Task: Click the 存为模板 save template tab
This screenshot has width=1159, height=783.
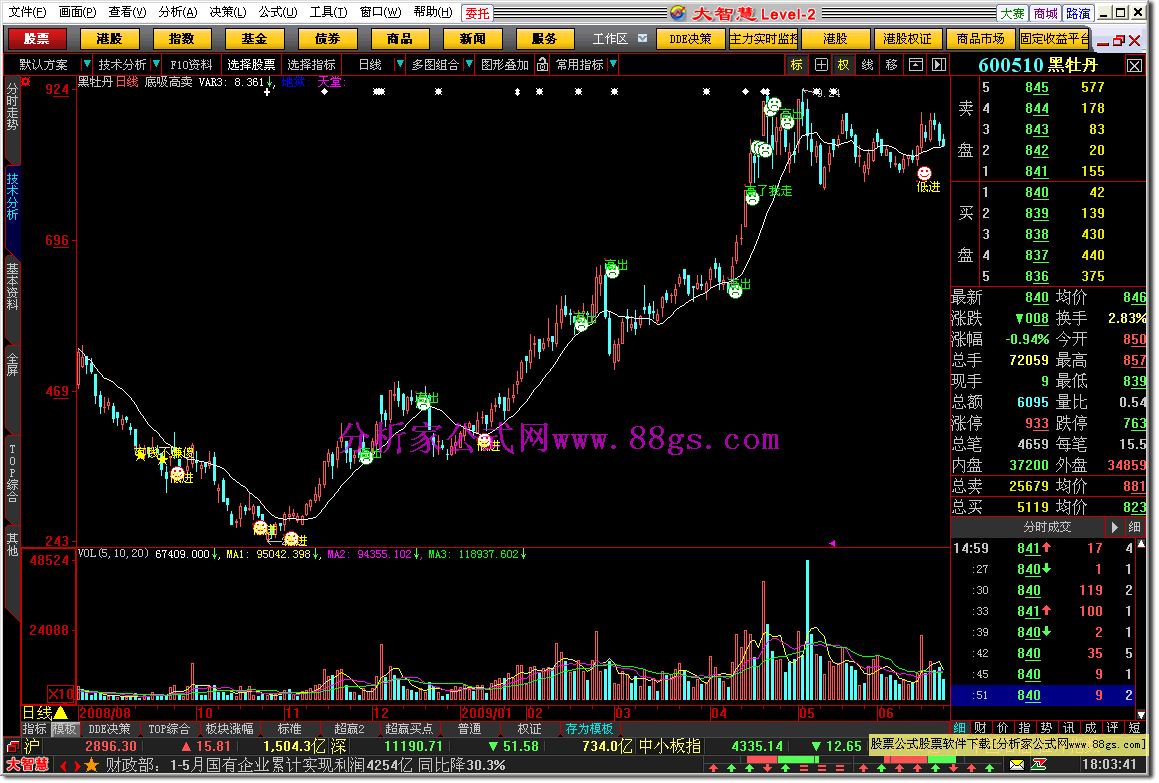Action: click(589, 729)
